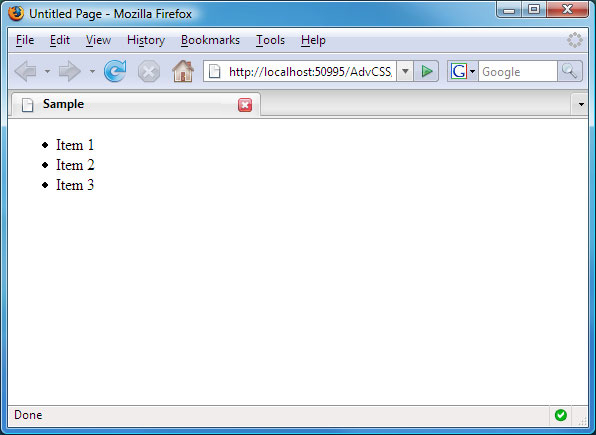
Task: Open the Edit menu
Action: tap(60, 40)
